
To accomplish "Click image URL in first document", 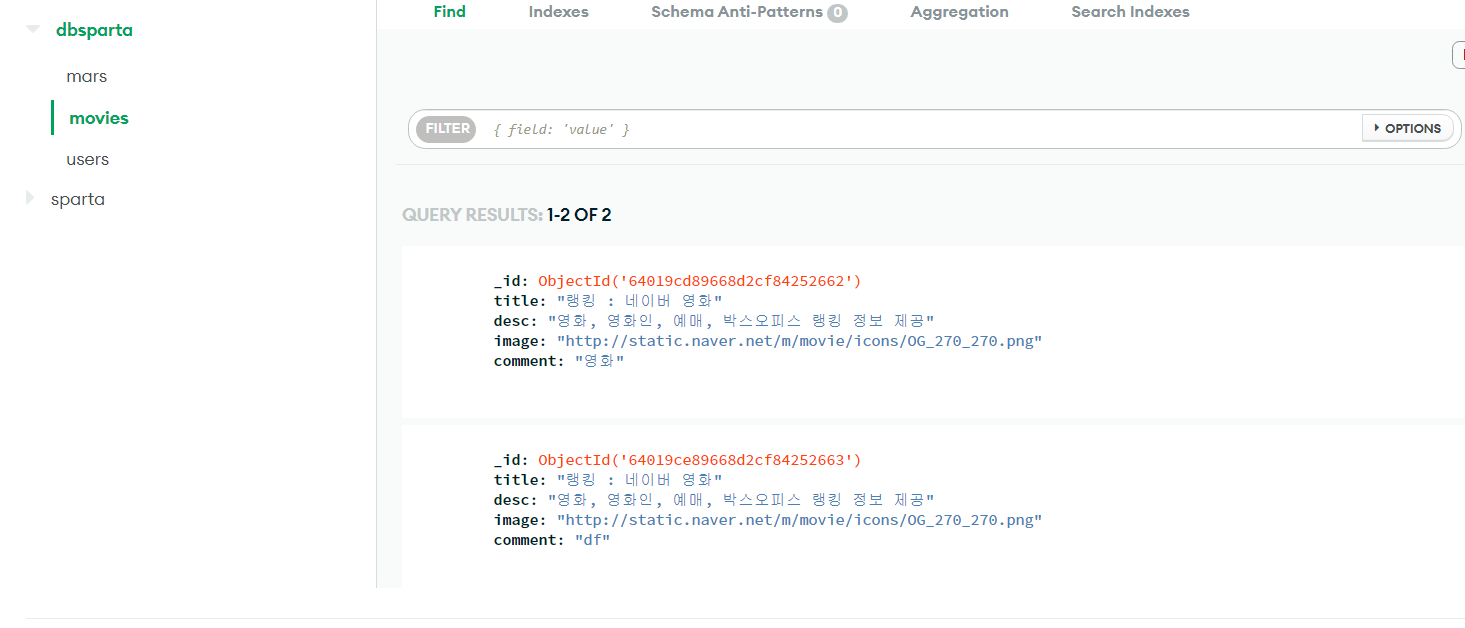I will tap(799, 341).
